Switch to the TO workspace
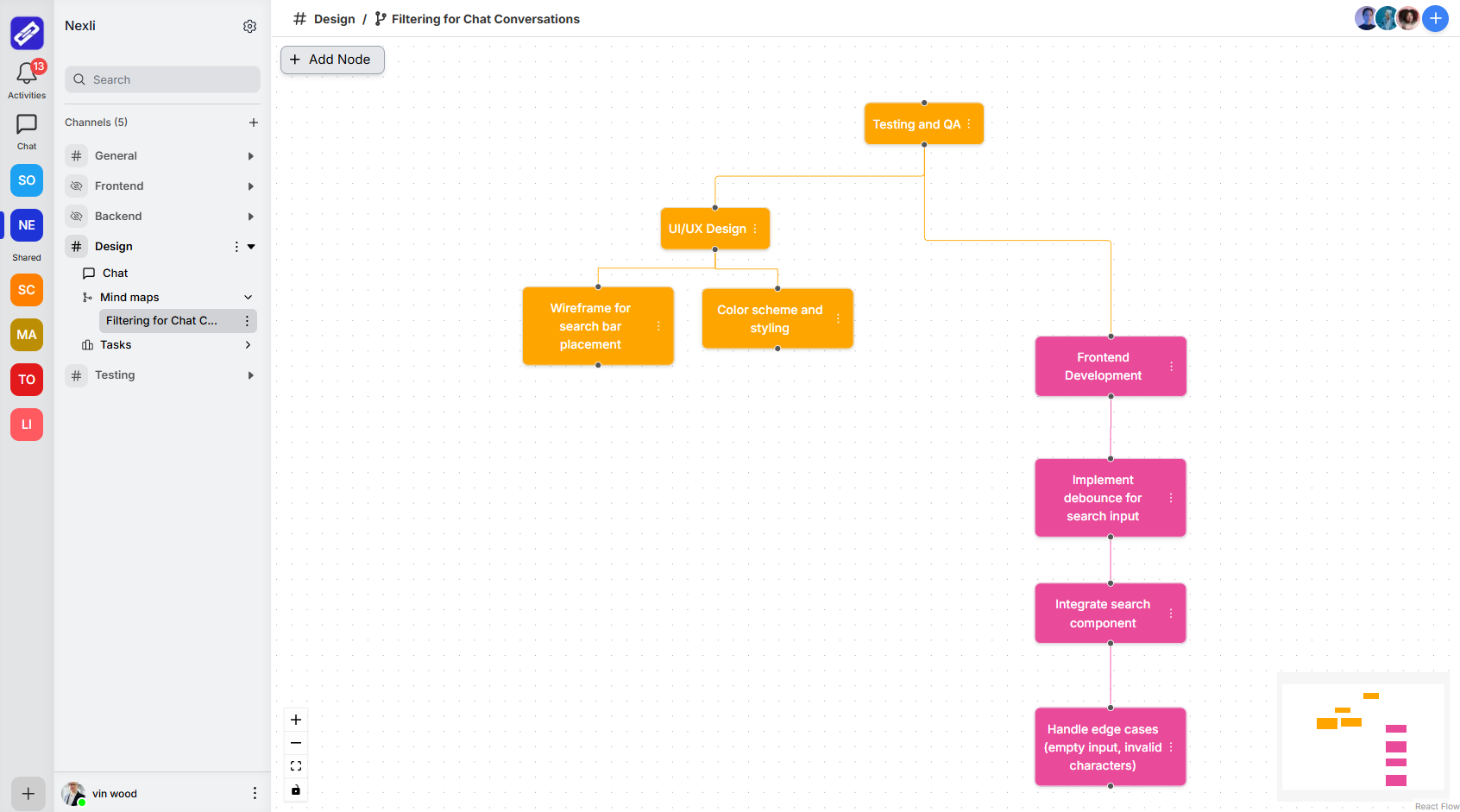This screenshot has height=812, width=1460. coord(27,380)
